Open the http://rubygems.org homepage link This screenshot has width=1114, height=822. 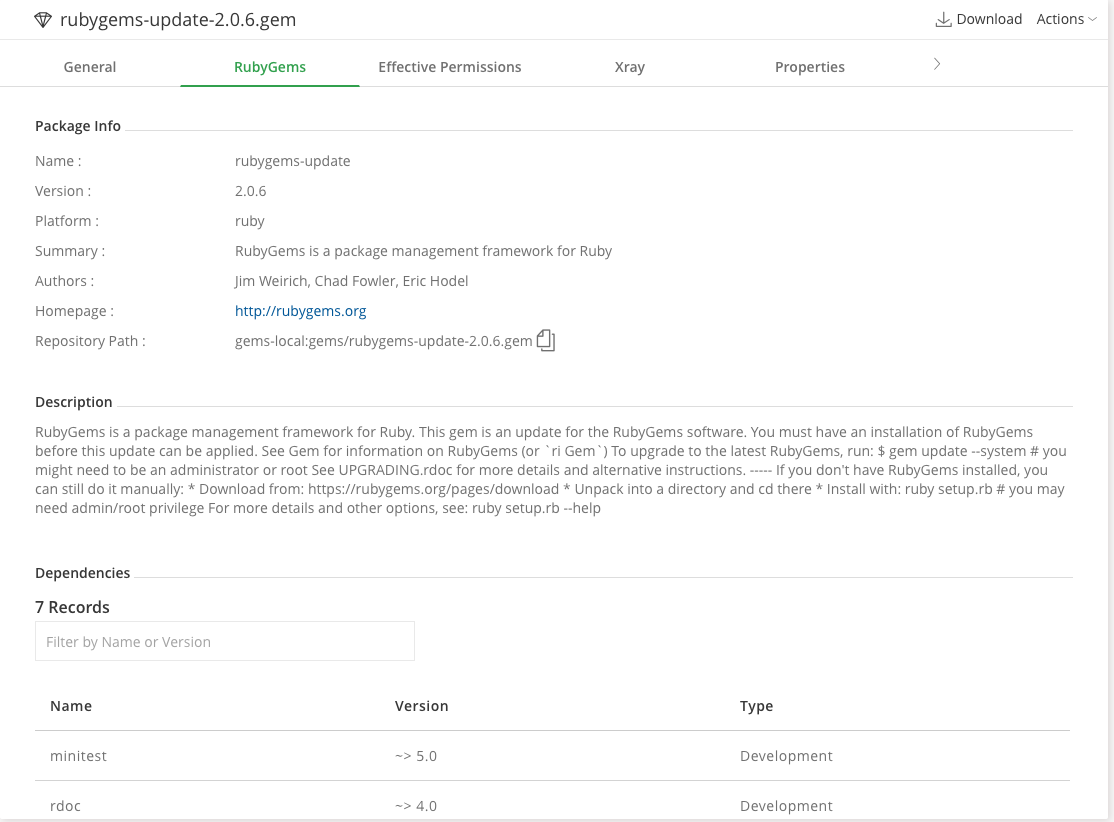click(x=301, y=310)
